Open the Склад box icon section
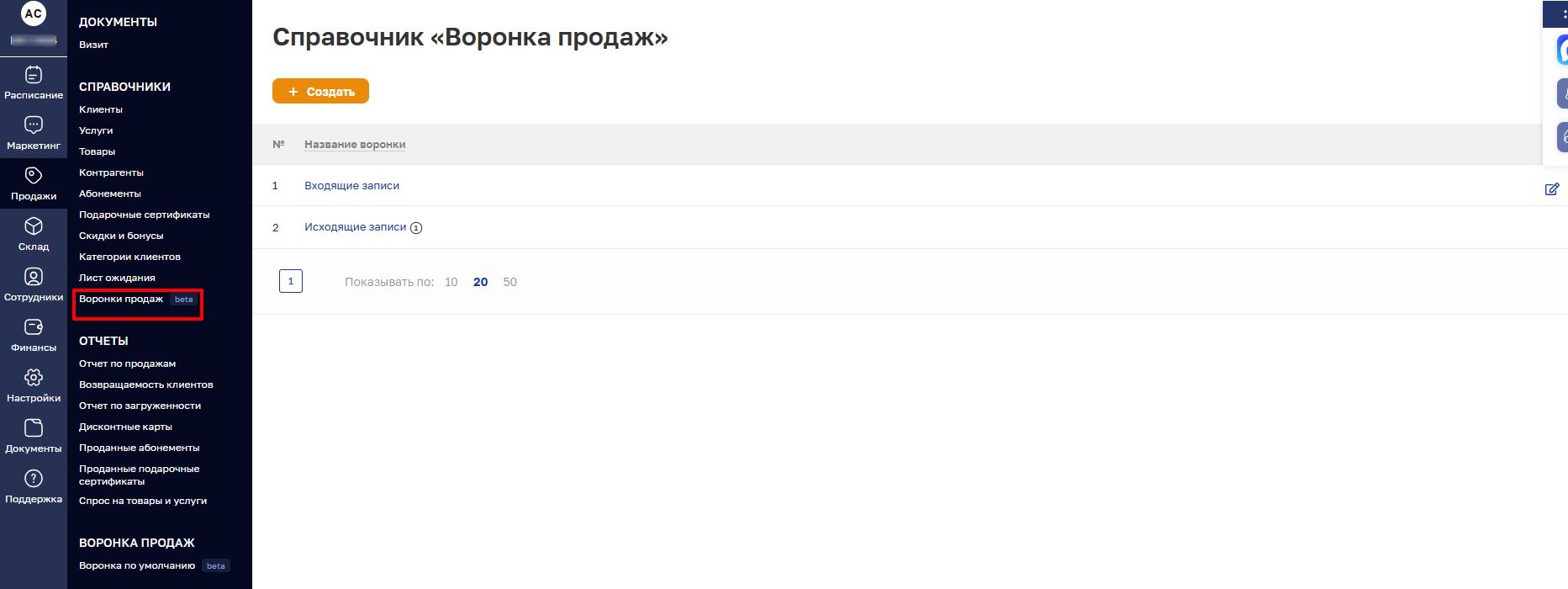1568x589 pixels. pyautogui.click(x=34, y=233)
